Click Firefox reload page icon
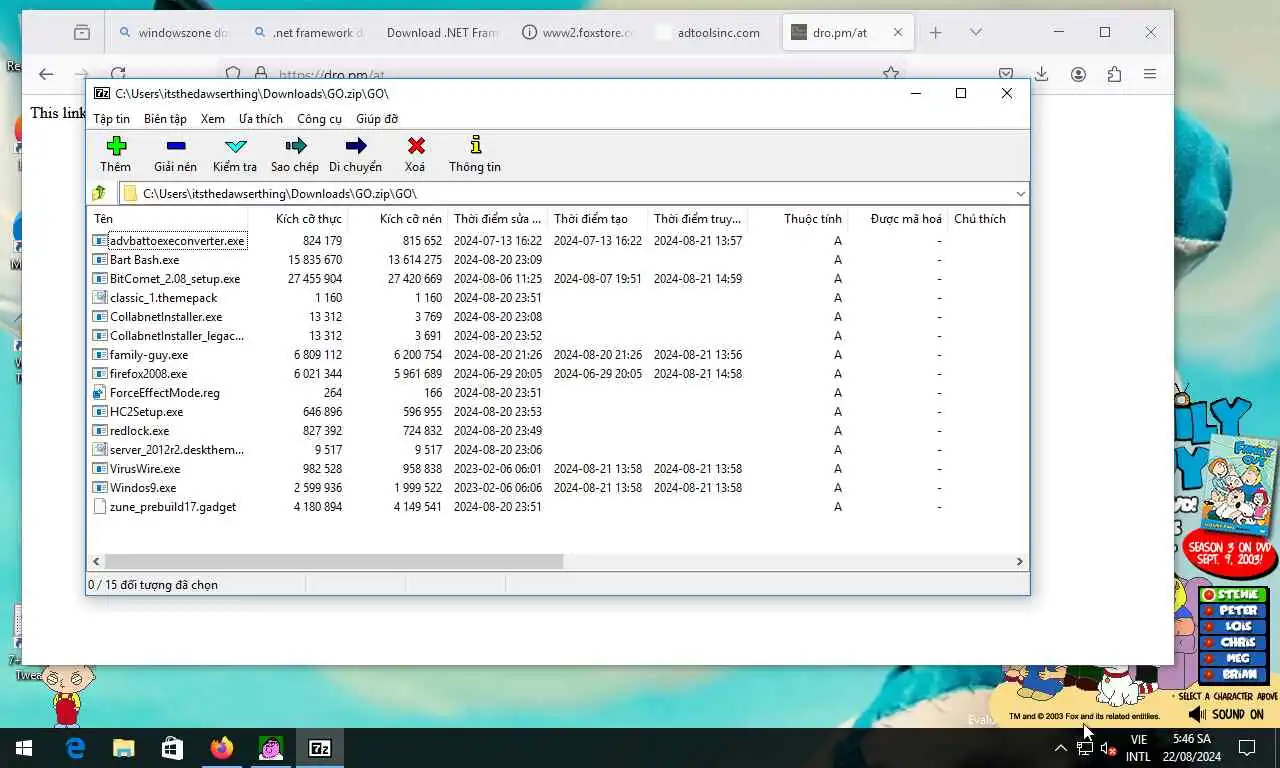 (x=118, y=74)
